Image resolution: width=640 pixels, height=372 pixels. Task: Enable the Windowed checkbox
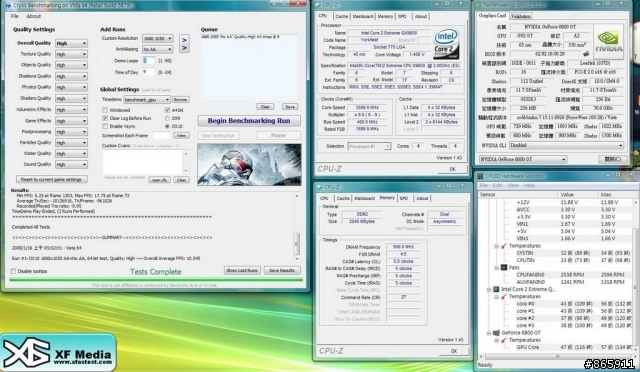tap(105, 110)
